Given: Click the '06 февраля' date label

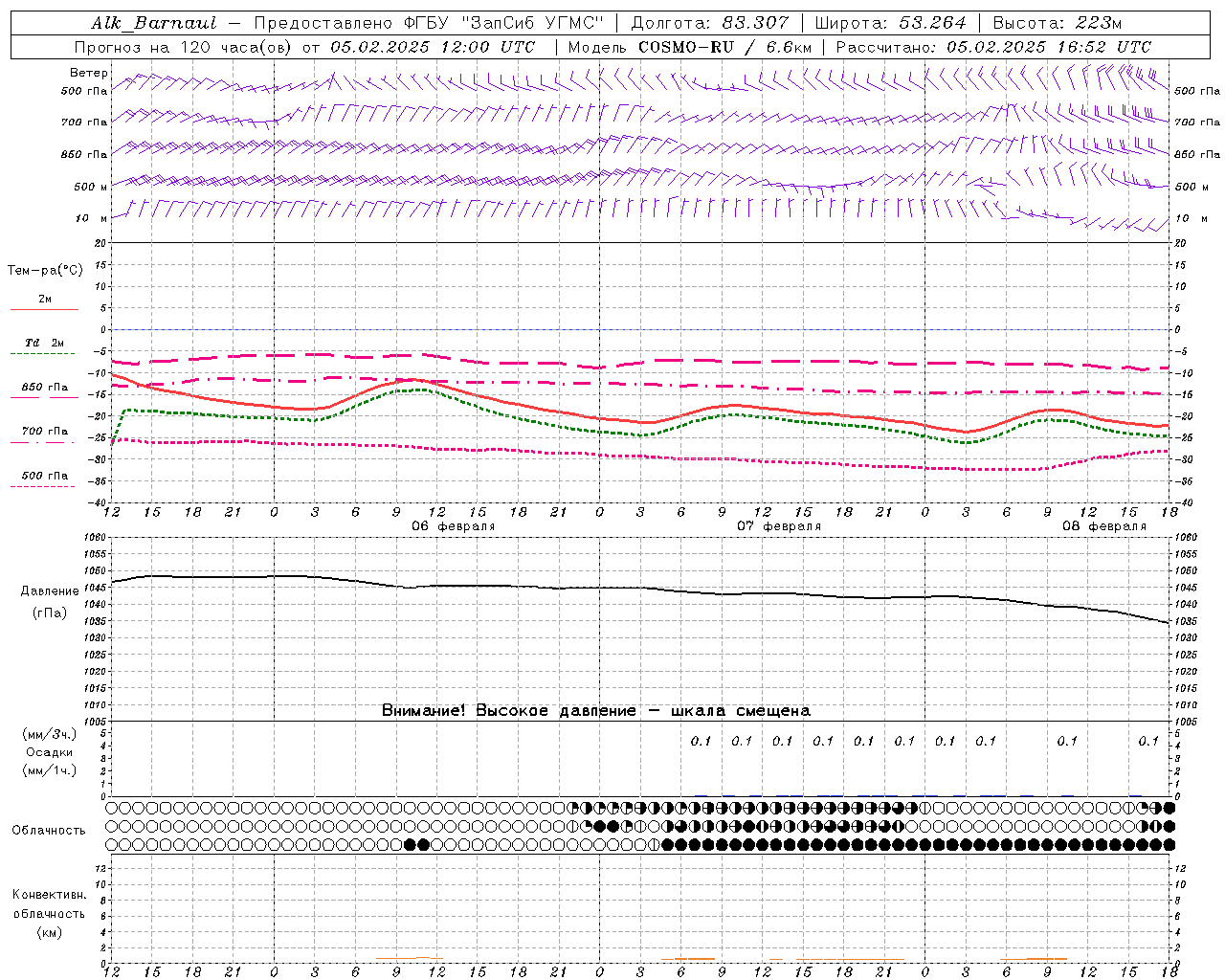Looking at the screenshot, I should point(454,526).
